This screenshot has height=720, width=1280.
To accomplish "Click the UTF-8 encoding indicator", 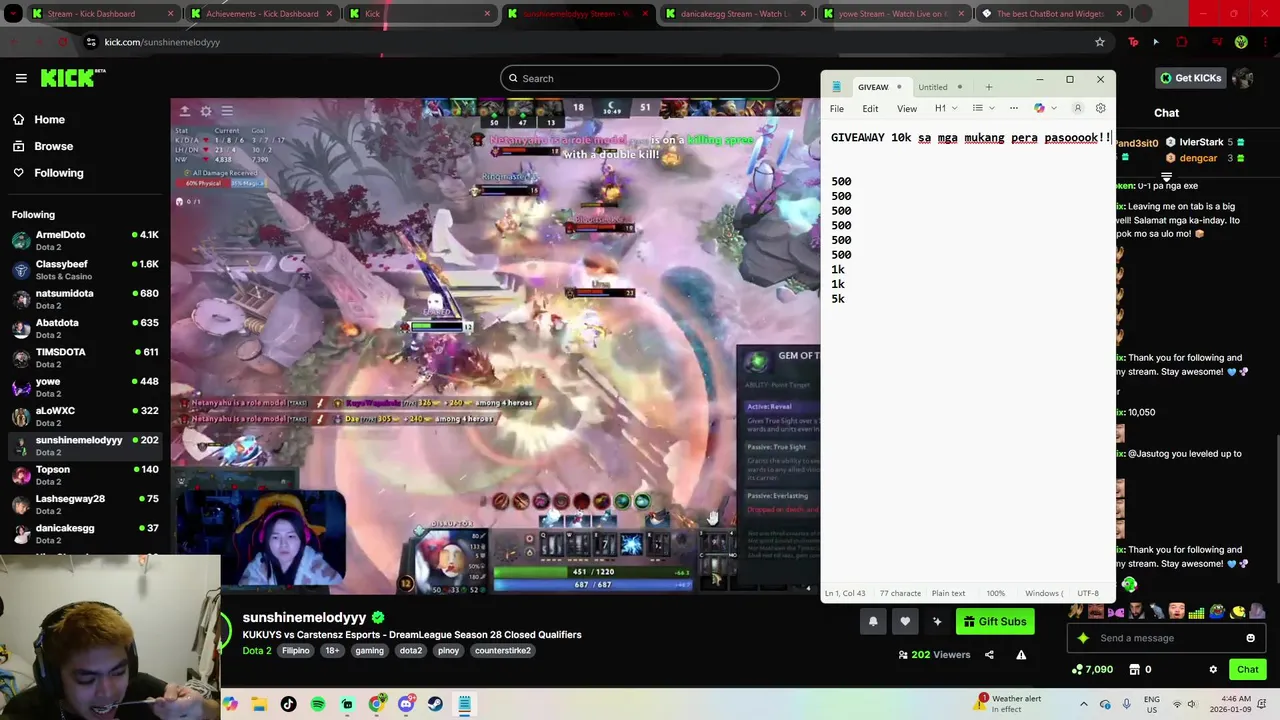I will [x=1088, y=593].
